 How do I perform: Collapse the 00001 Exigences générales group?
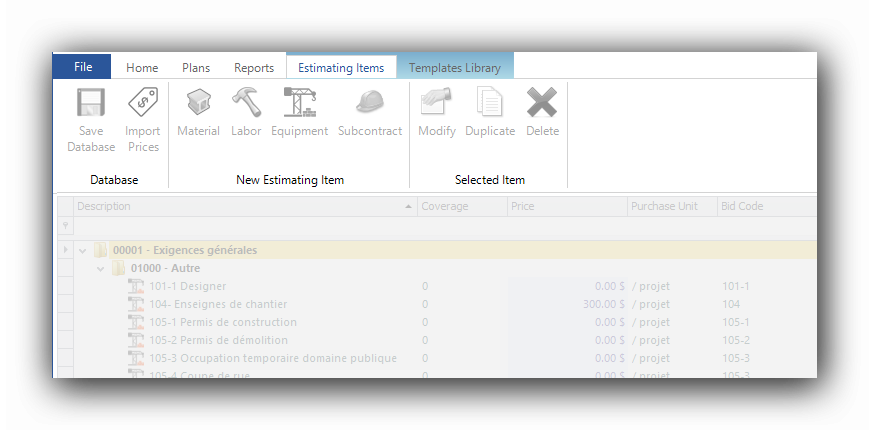click(83, 250)
